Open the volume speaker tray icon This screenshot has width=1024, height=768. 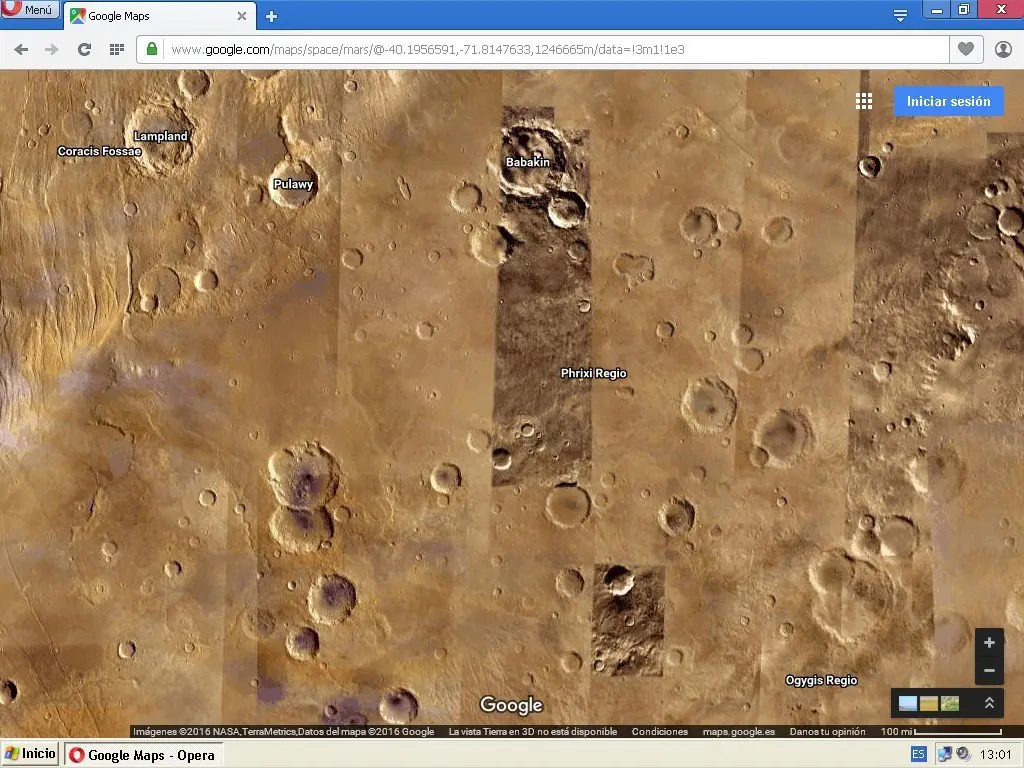[963, 754]
